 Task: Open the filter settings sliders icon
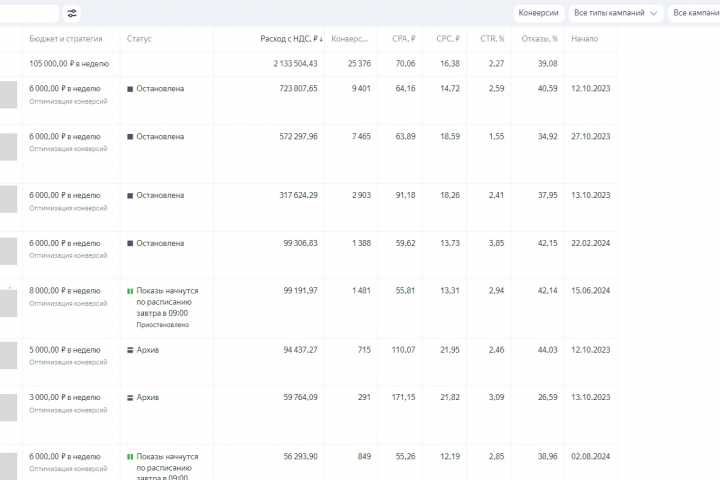(x=72, y=13)
